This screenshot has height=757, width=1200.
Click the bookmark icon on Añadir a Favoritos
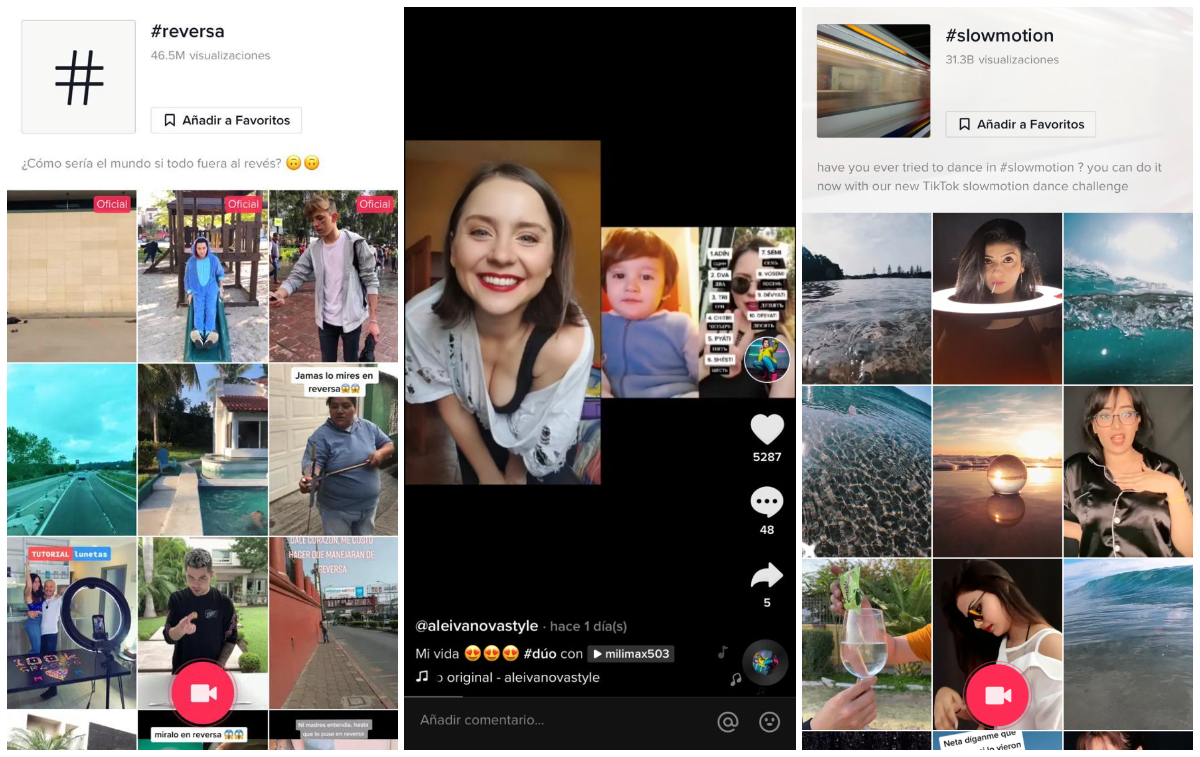click(170, 119)
